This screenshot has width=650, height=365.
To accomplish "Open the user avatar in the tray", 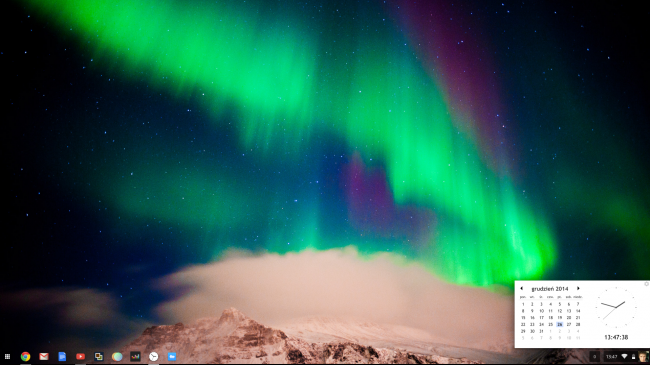I will (643, 357).
